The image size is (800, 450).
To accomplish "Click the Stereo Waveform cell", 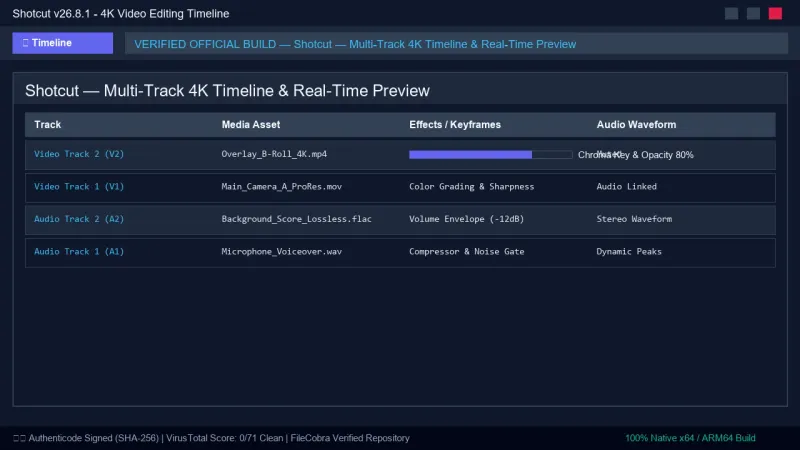I will (634, 219).
